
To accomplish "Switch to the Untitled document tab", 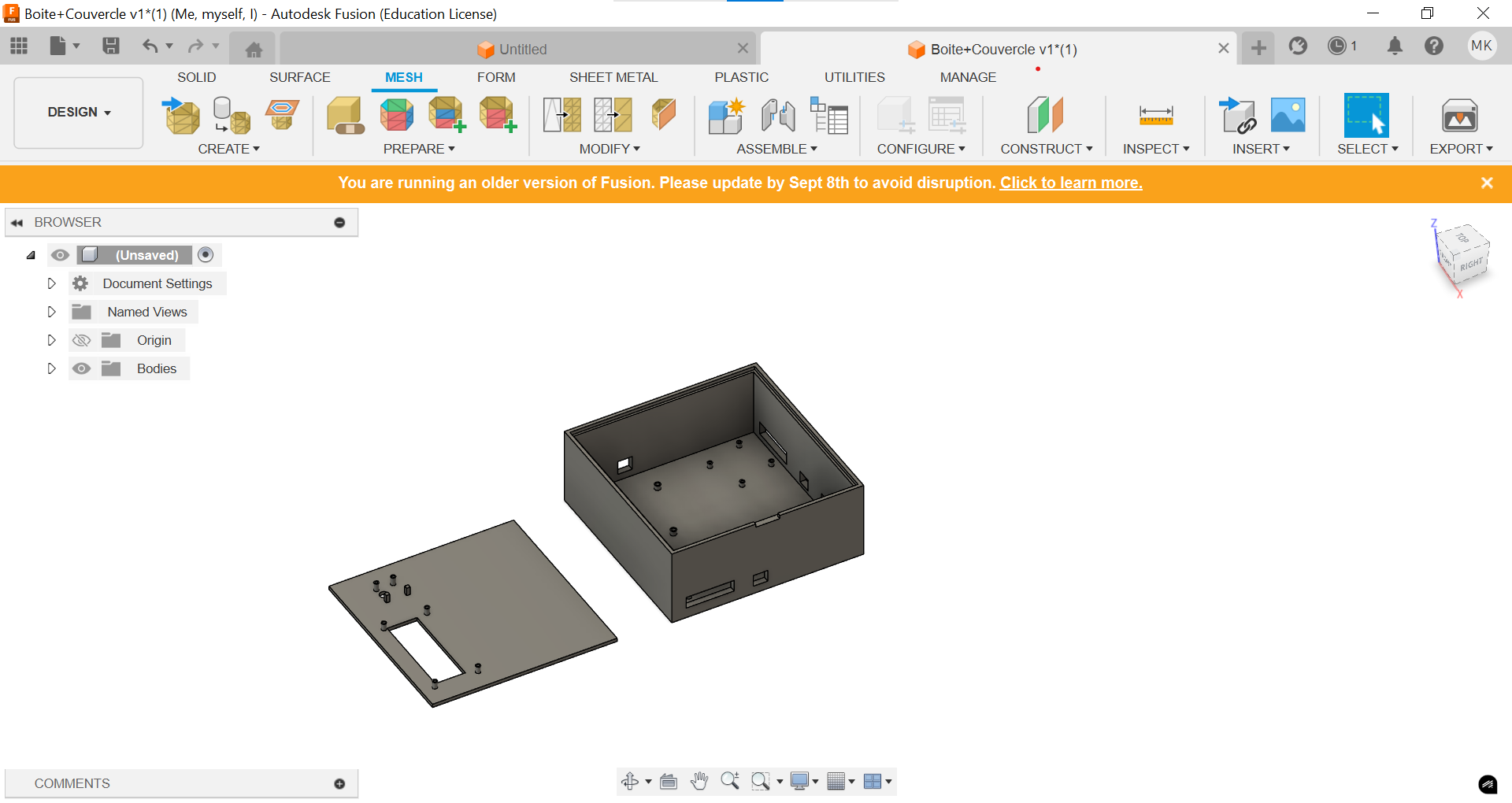I will pos(518,49).
